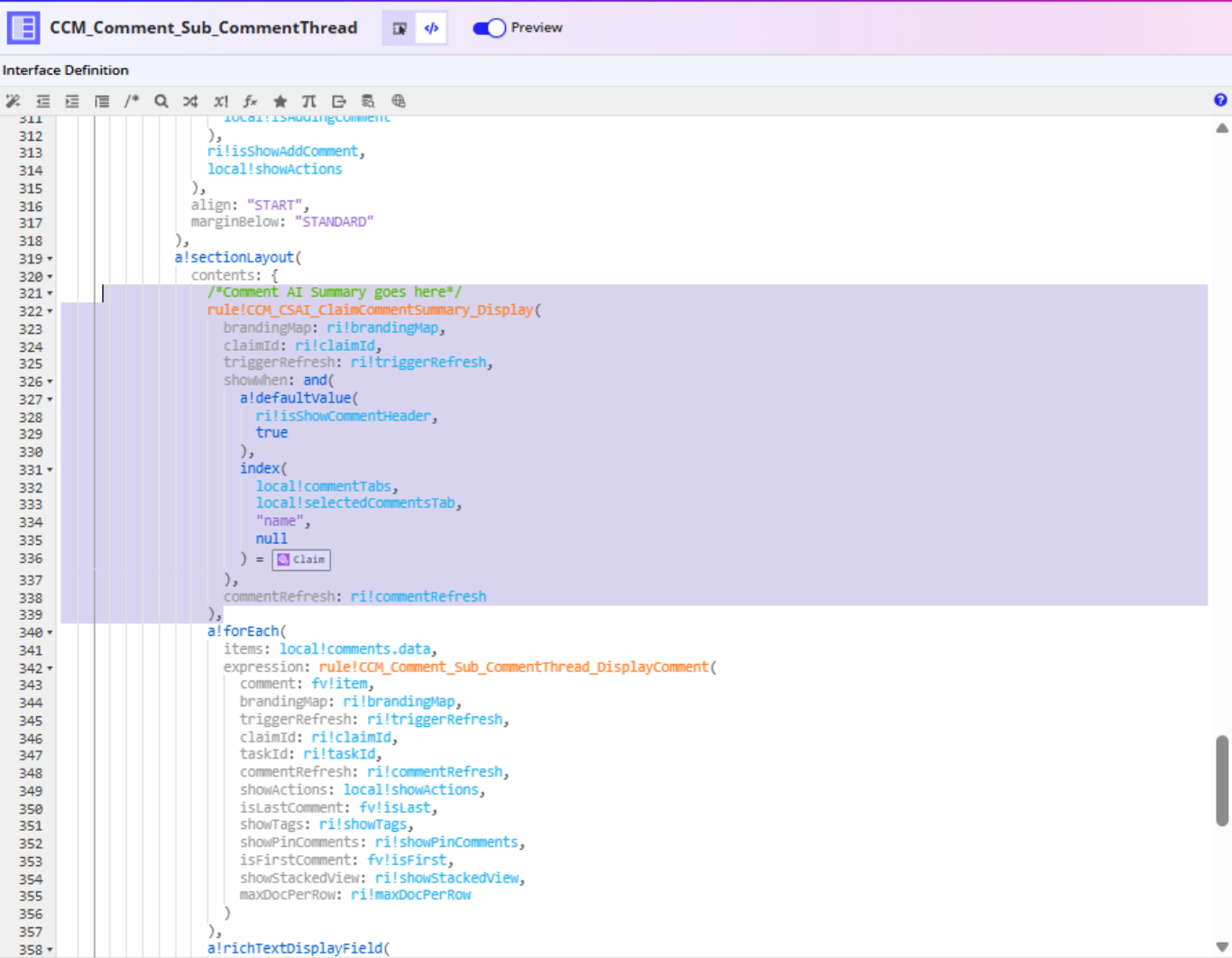The image size is (1232, 958).
Task: Click fv!isLast on line 350
Action: click(x=395, y=807)
